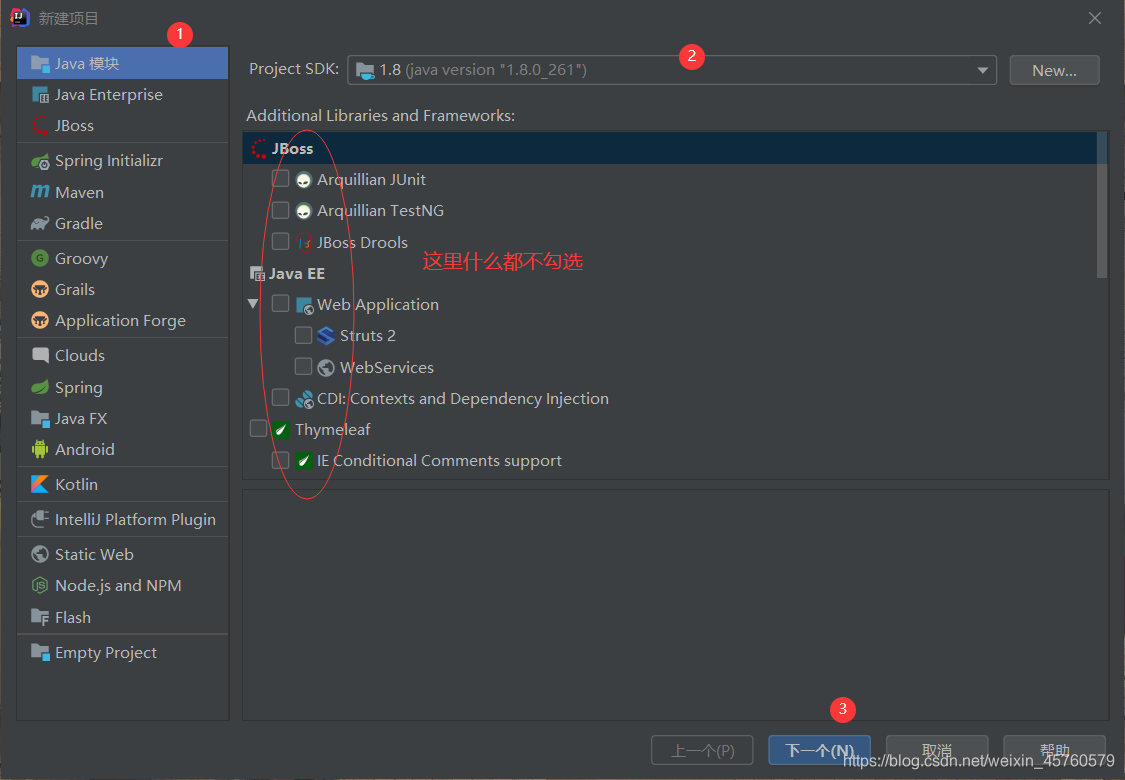Click the Node.js and NPM label
The width and height of the screenshot is (1125, 780).
coord(118,586)
